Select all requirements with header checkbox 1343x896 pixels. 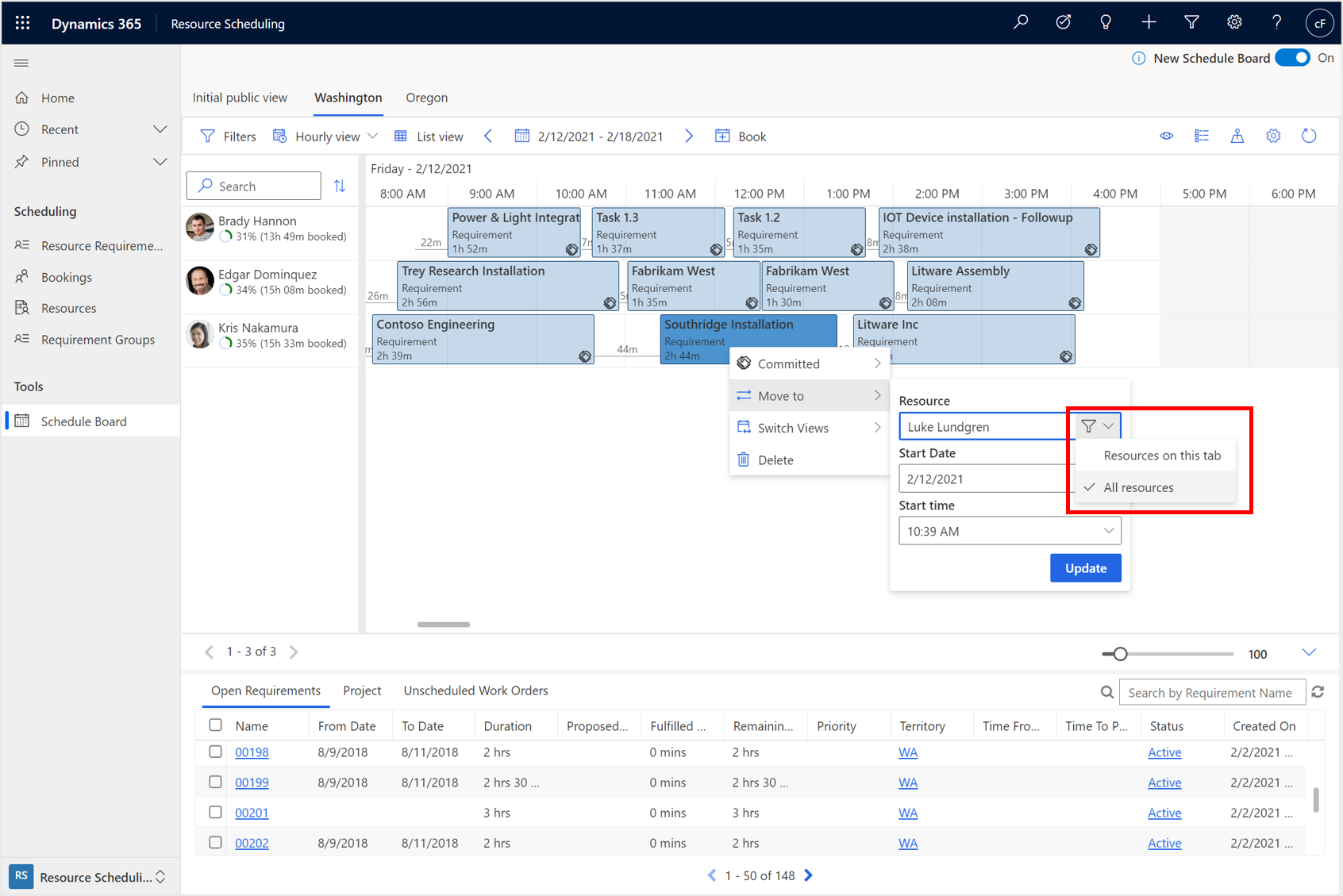tap(215, 725)
